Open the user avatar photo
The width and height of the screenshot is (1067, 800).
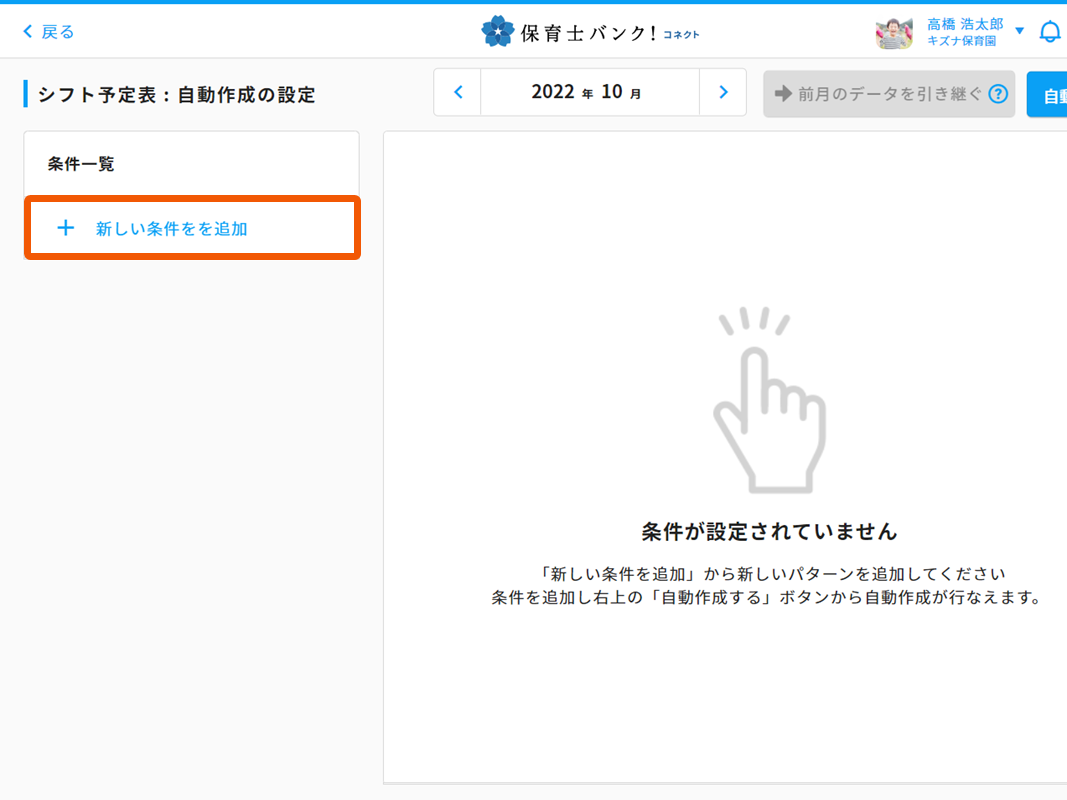893,32
